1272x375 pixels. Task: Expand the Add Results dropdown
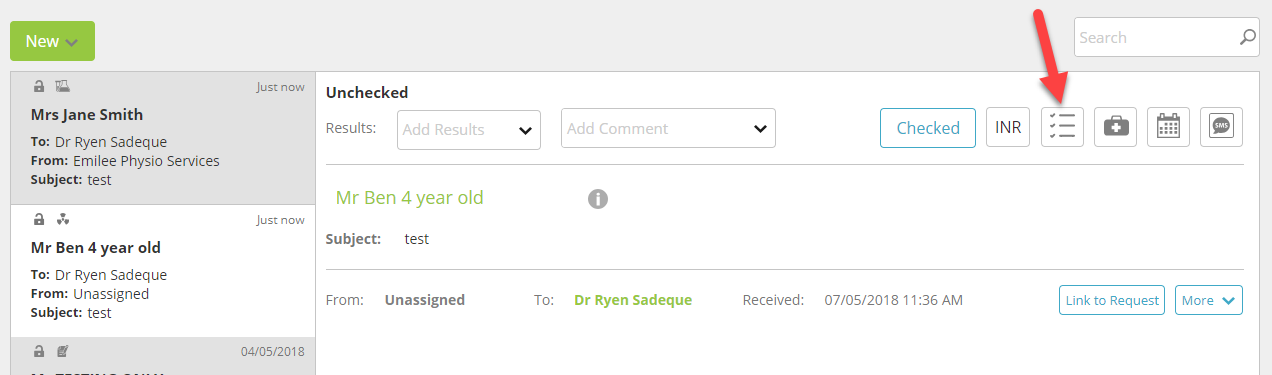469,129
